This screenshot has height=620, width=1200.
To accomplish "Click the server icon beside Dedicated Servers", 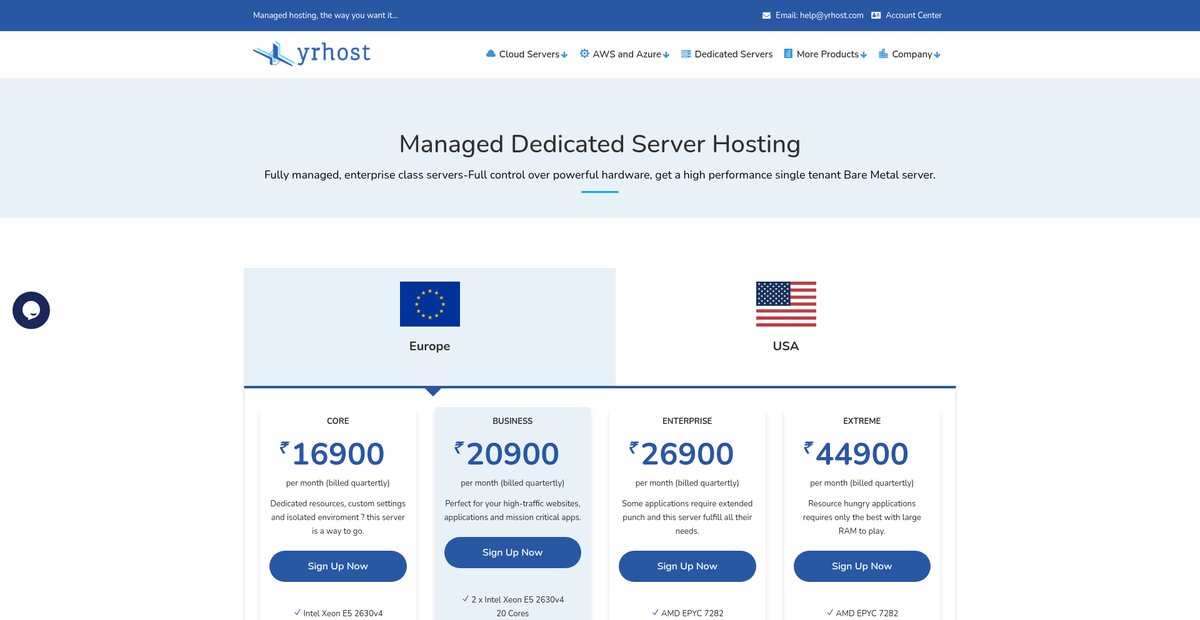I will pos(686,54).
